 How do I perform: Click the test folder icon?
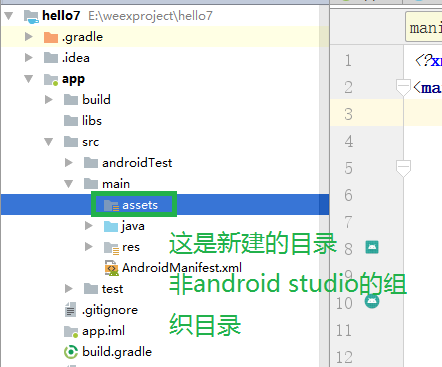[91, 289]
